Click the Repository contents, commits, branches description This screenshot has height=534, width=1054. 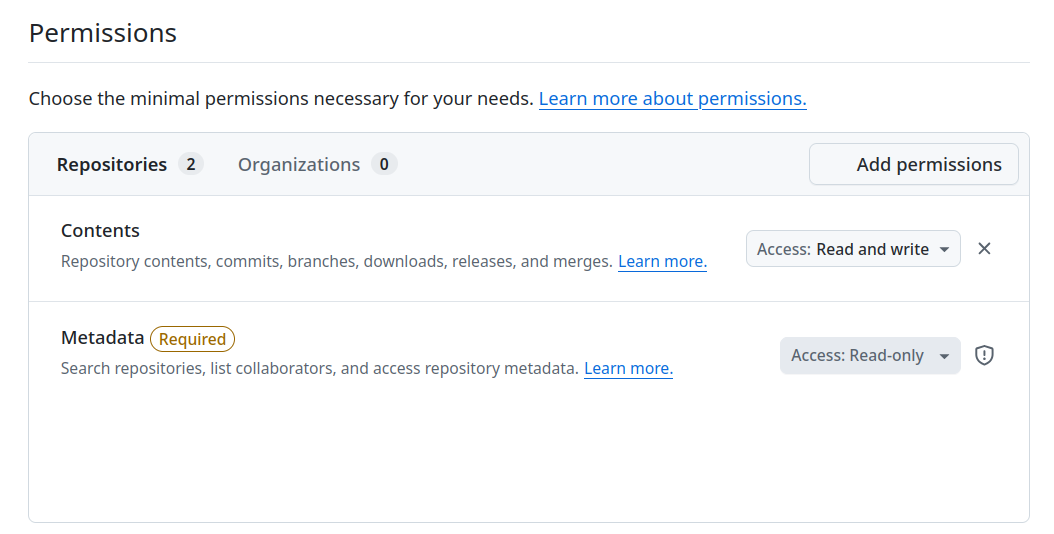tap(336, 262)
